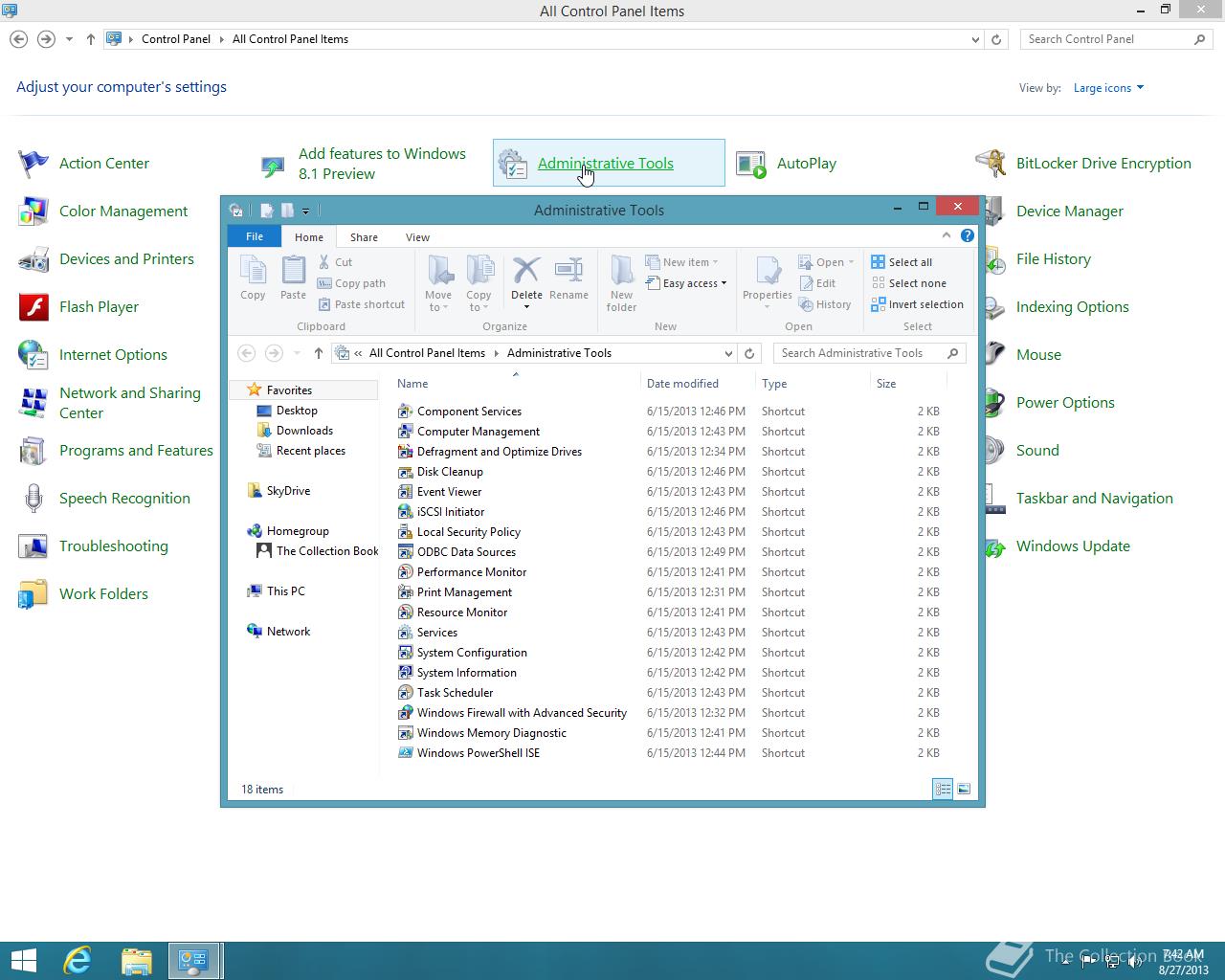Expand Administrative Tools address bar history dropdown

[x=728, y=353]
